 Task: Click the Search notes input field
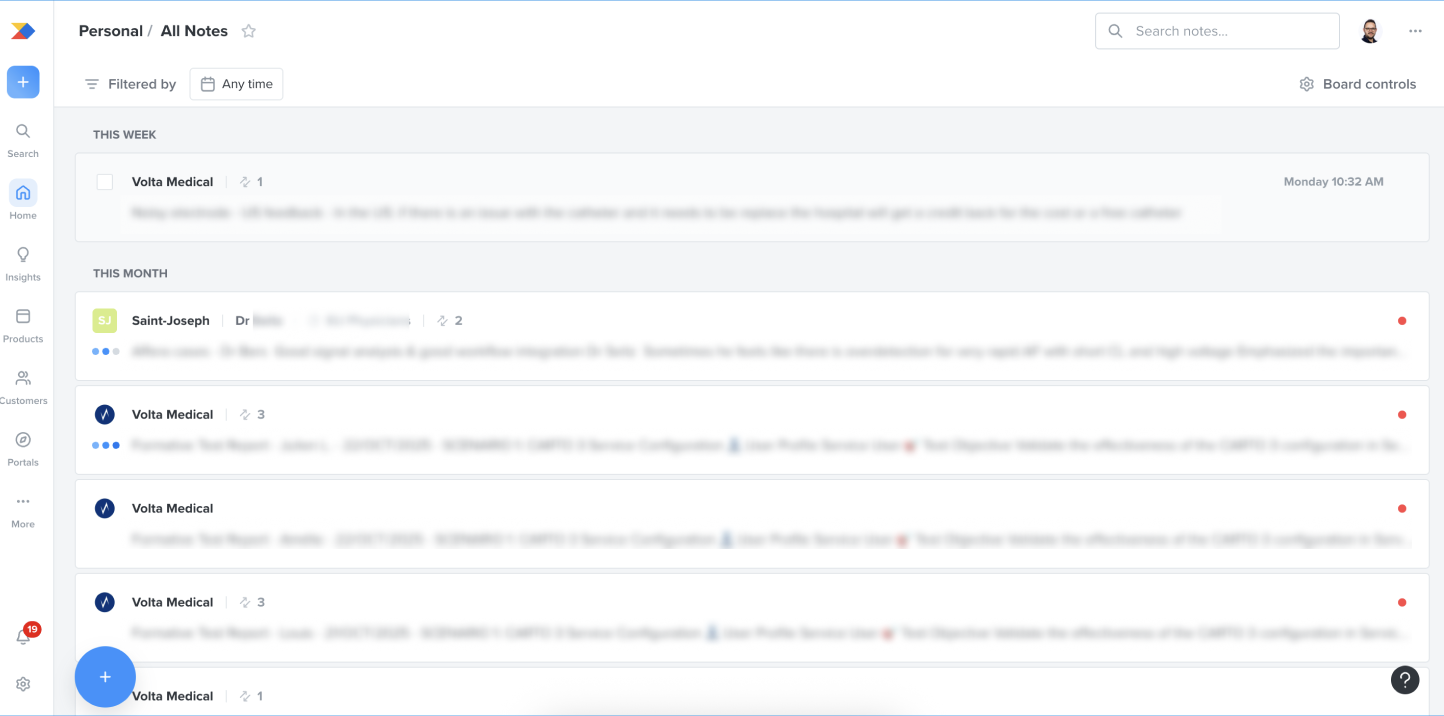(1230, 31)
